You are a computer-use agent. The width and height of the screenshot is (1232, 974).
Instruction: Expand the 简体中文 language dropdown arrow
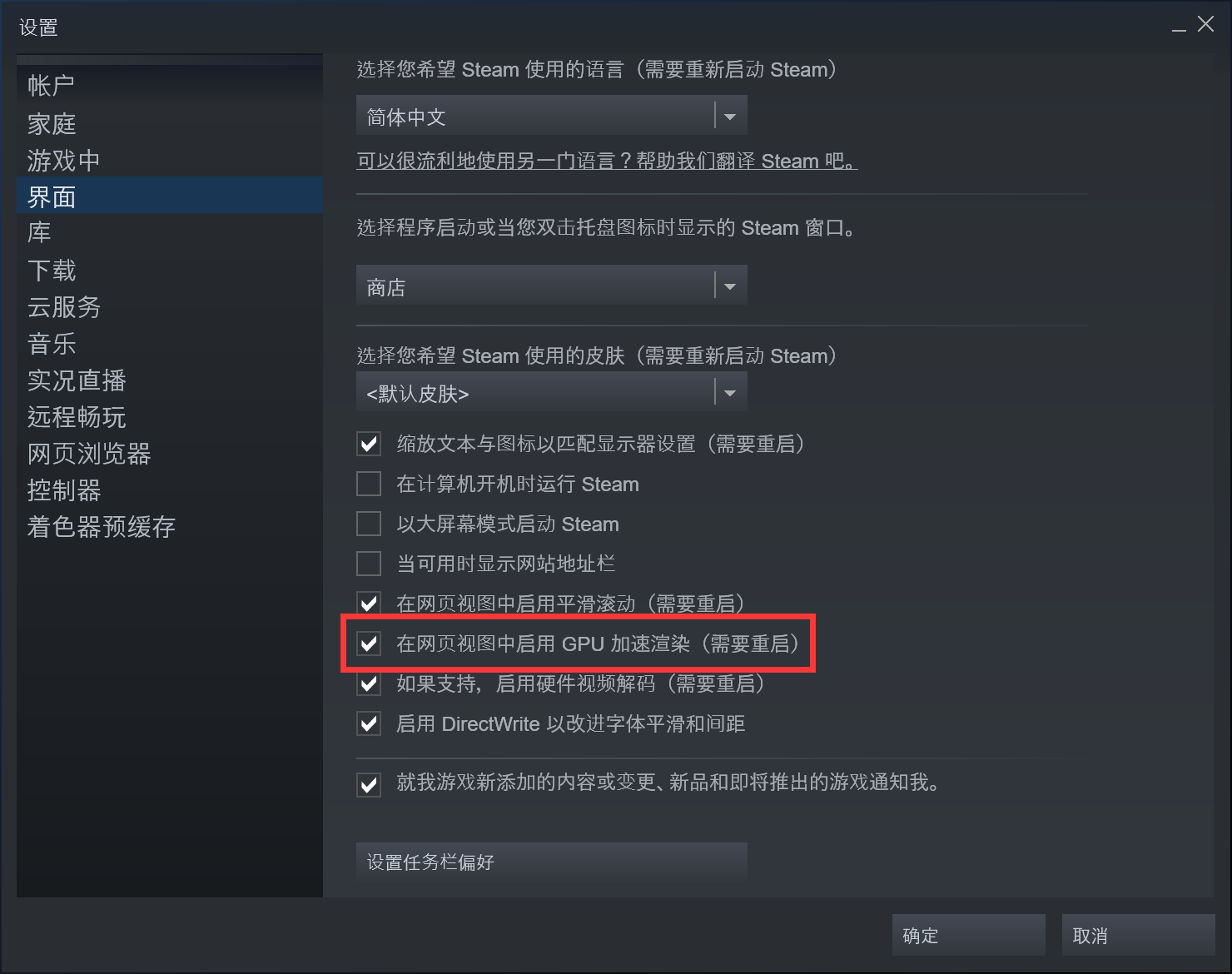(730, 116)
